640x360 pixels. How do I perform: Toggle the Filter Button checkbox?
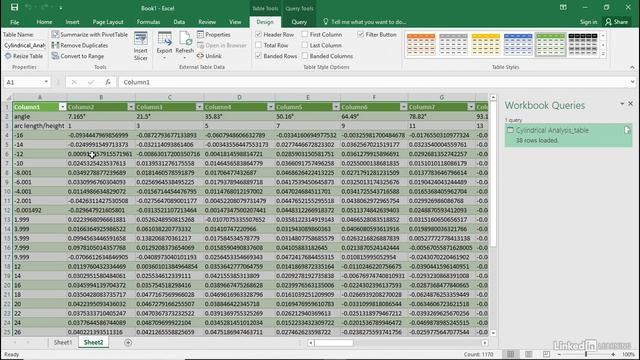(360, 35)
